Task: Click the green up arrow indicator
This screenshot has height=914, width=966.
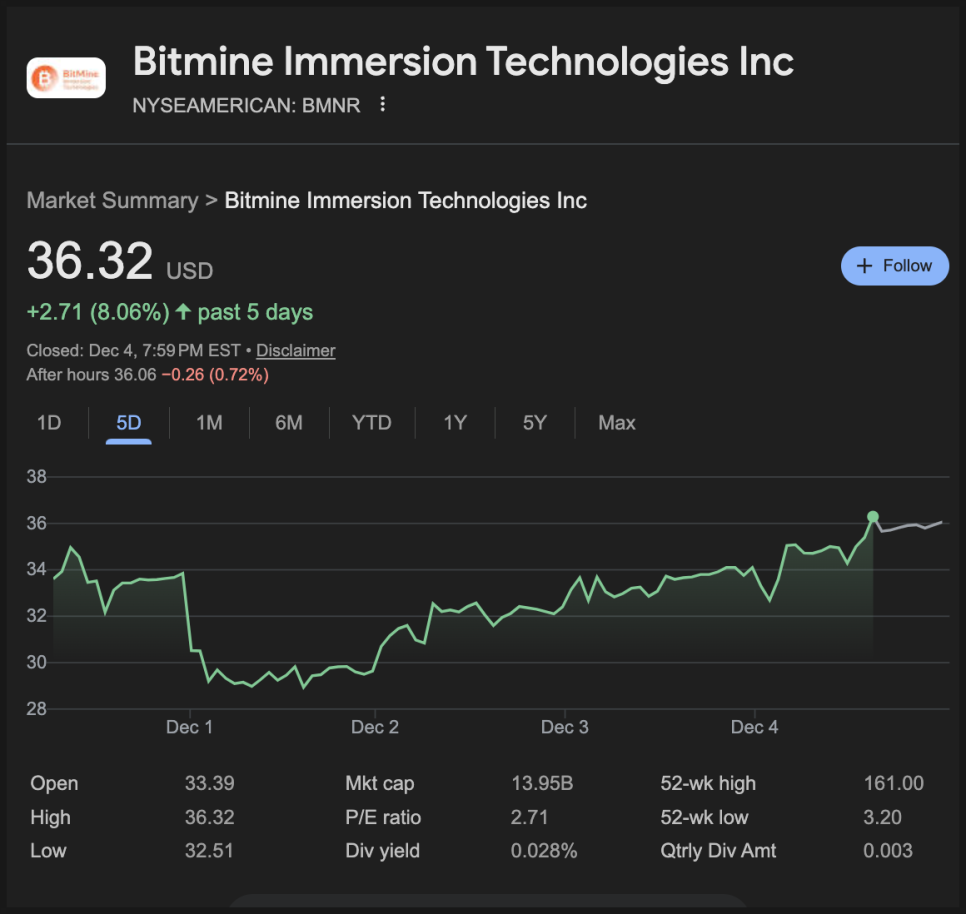Action: coord(183,312)
